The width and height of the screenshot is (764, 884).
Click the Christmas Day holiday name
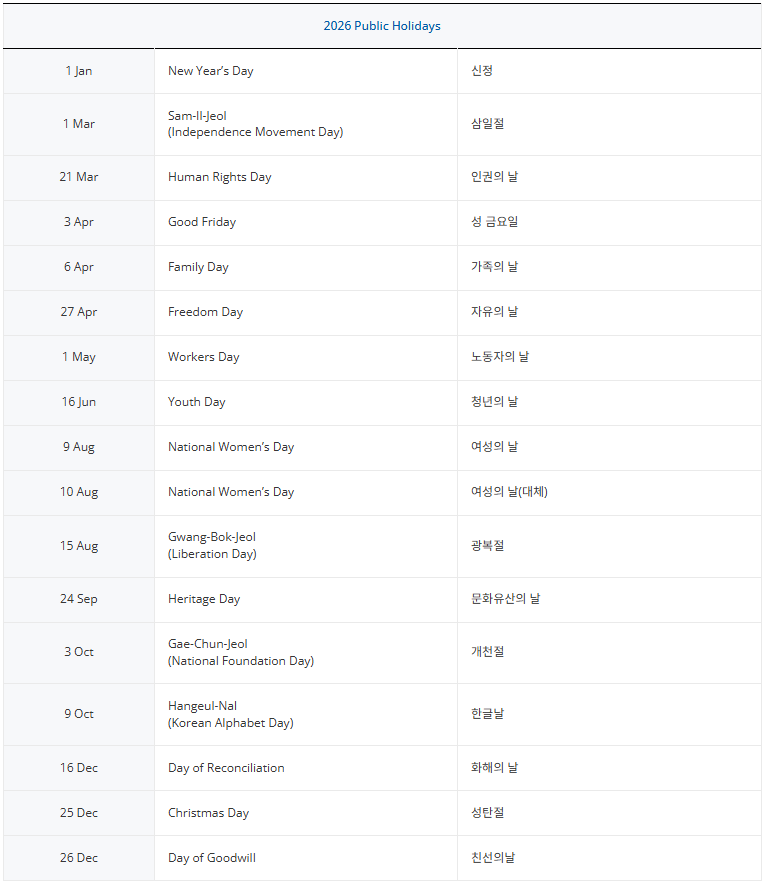[x=208, y=813]
